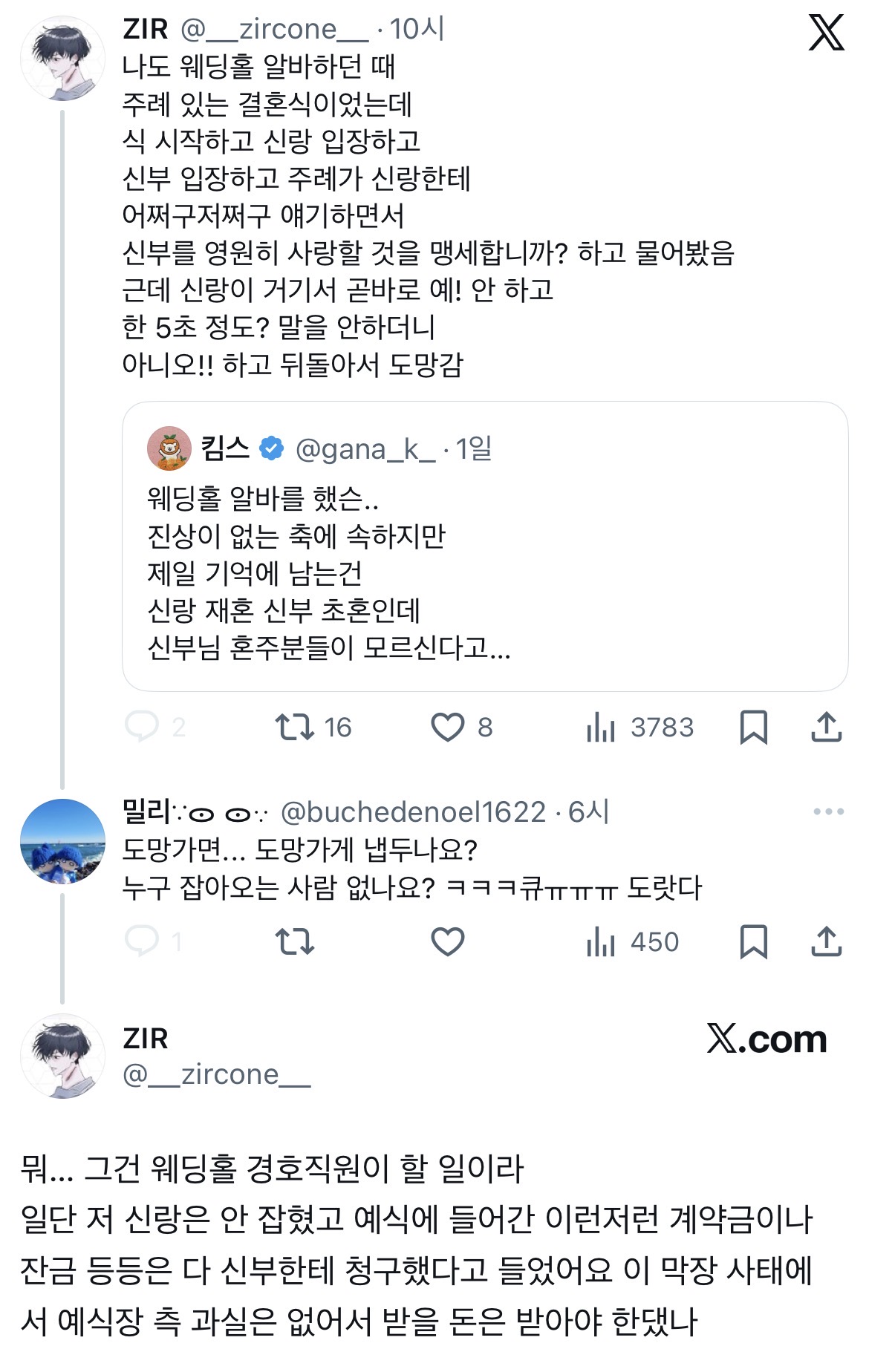Bookmark ZIR's wedding hall post
The image size is (869, 1372).
click(753, 727)
